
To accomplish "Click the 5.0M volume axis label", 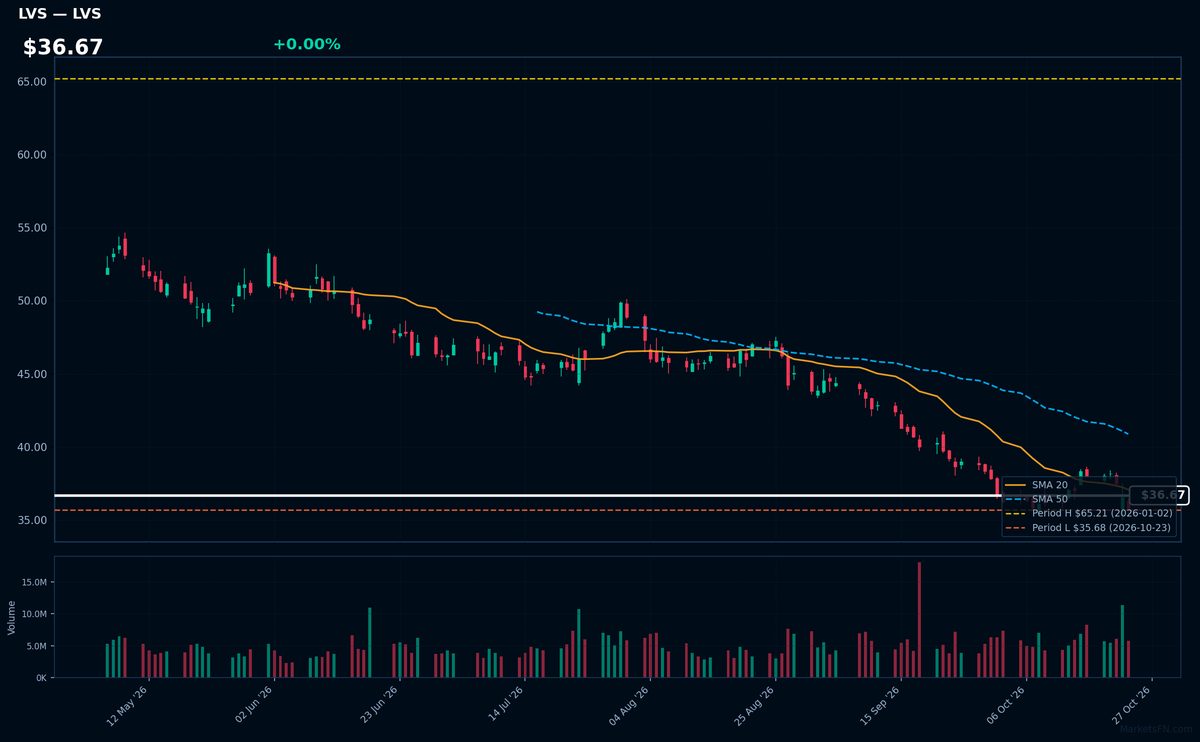I will pos(37,646).
